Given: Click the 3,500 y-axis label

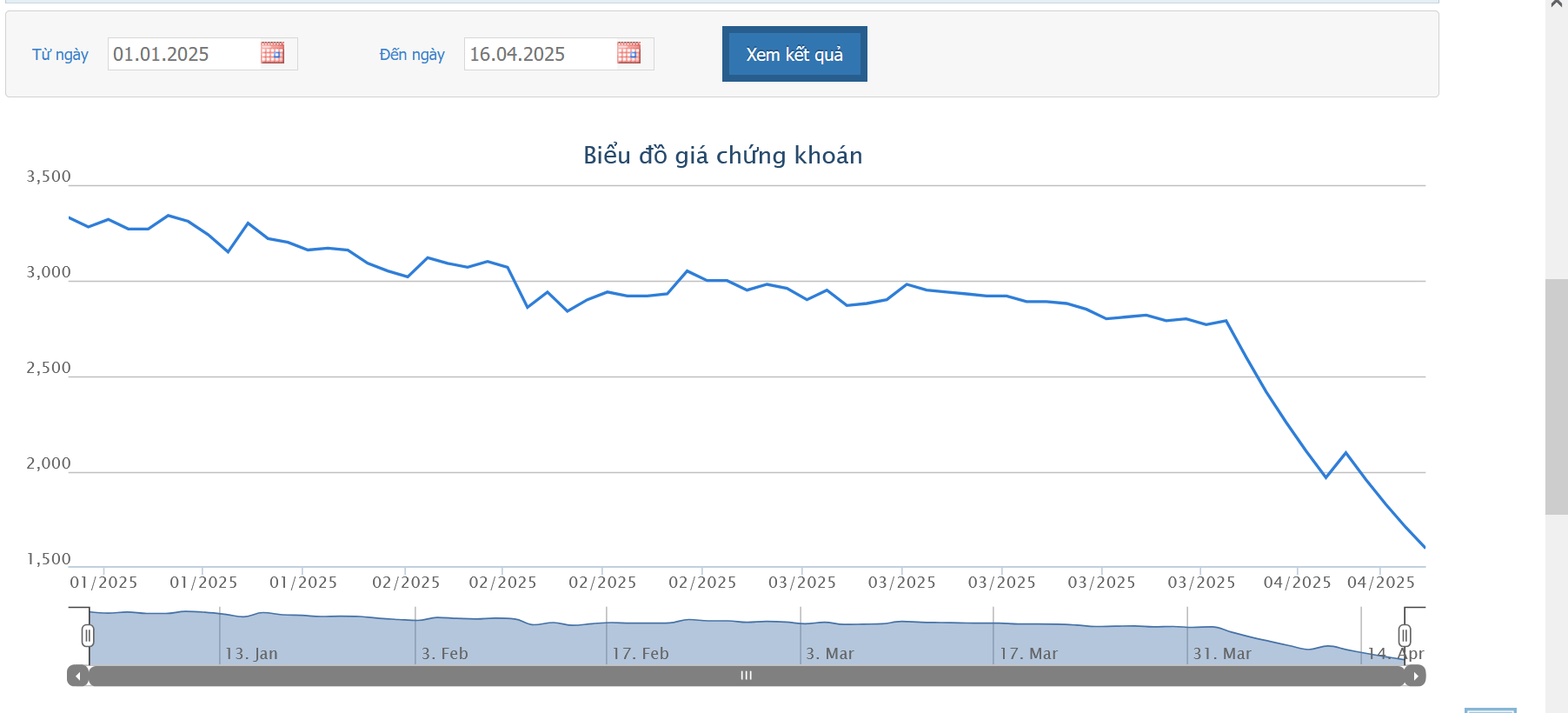Looking at the screenshot, I should [x=49, y=177].
